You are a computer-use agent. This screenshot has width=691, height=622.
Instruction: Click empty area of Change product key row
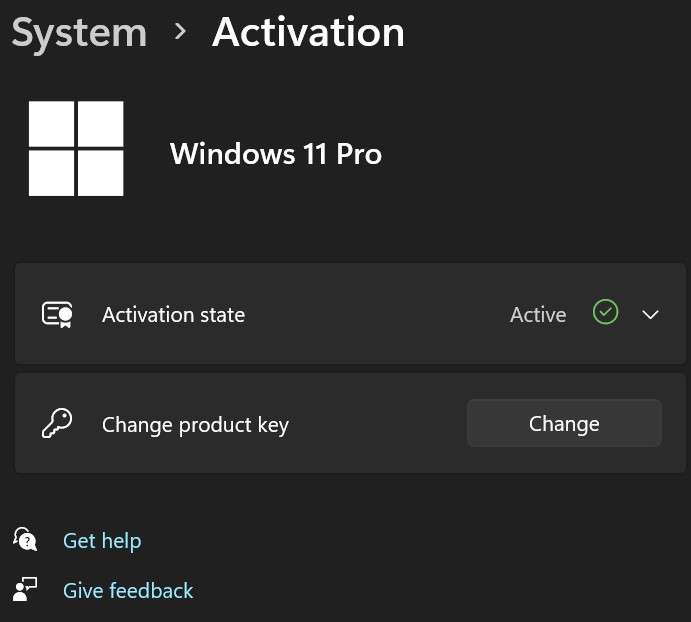click(x=380, y=425)
